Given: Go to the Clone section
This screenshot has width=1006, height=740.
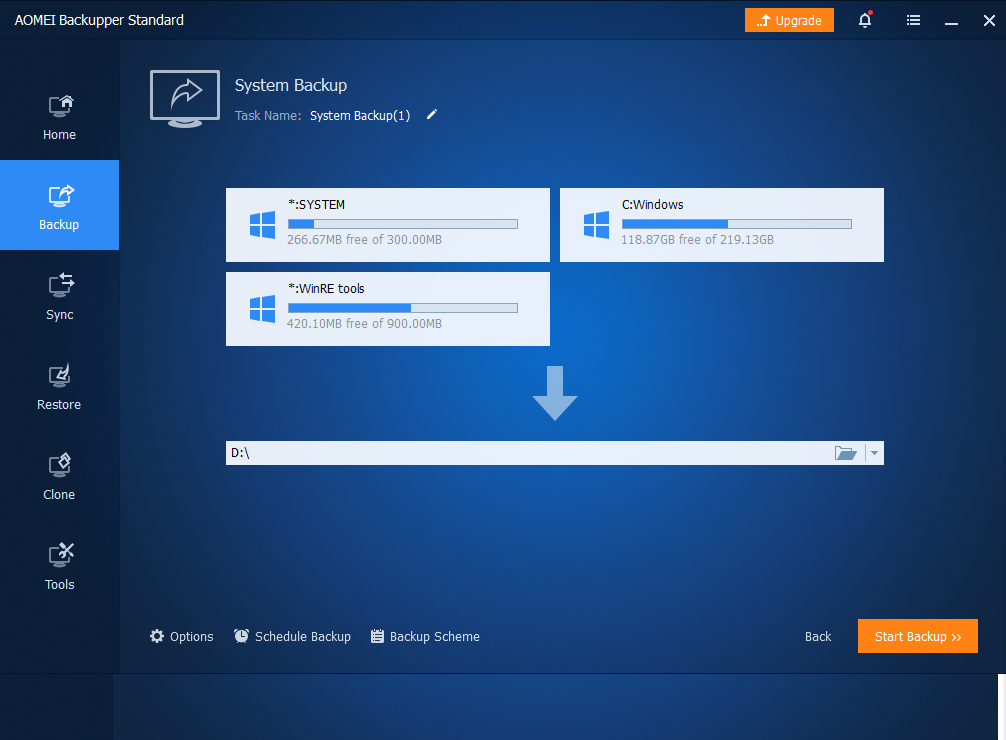Looking at the screenshot, I should click(x=59, y=476).
